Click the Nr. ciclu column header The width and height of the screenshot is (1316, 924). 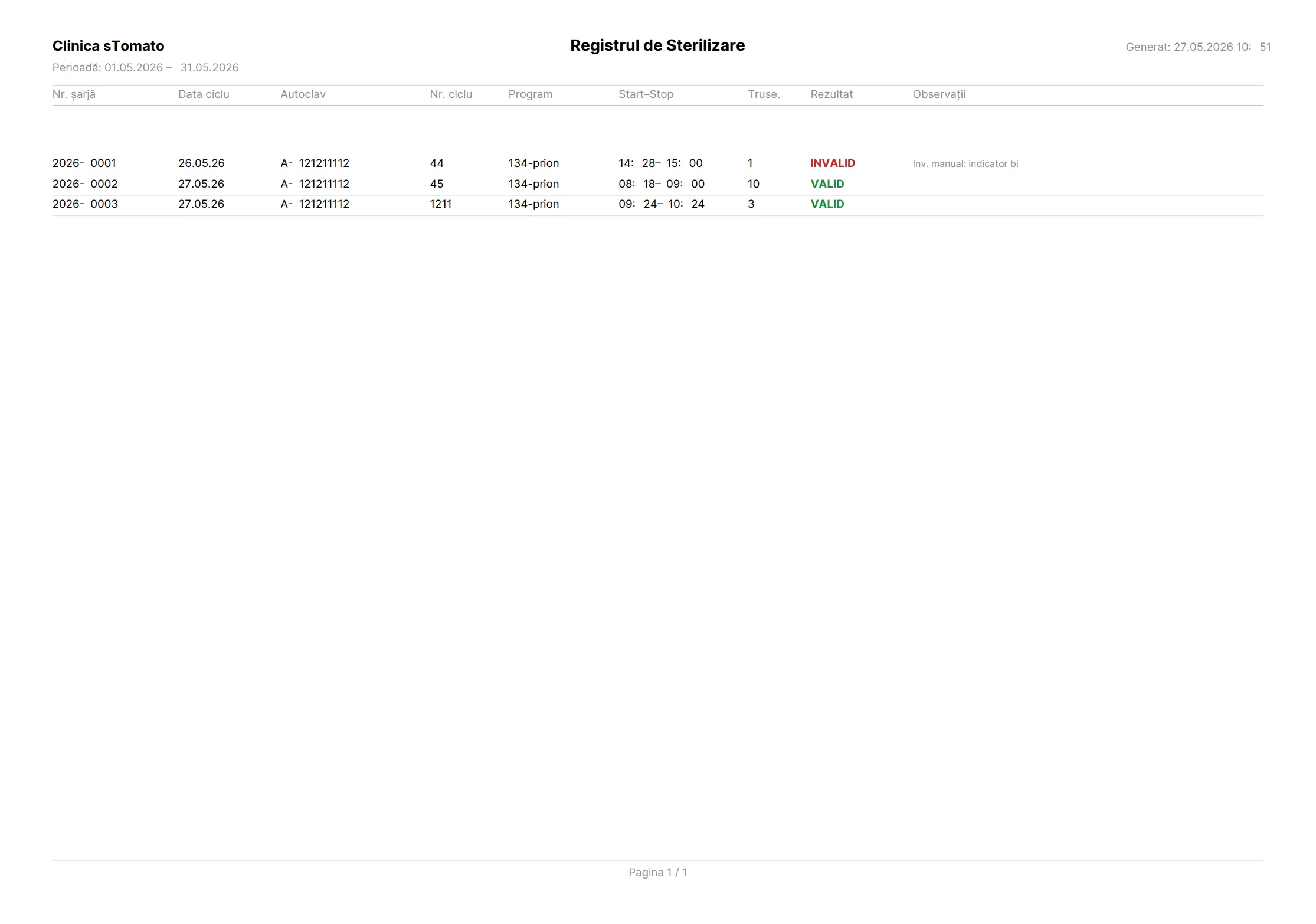coord(451,94)
